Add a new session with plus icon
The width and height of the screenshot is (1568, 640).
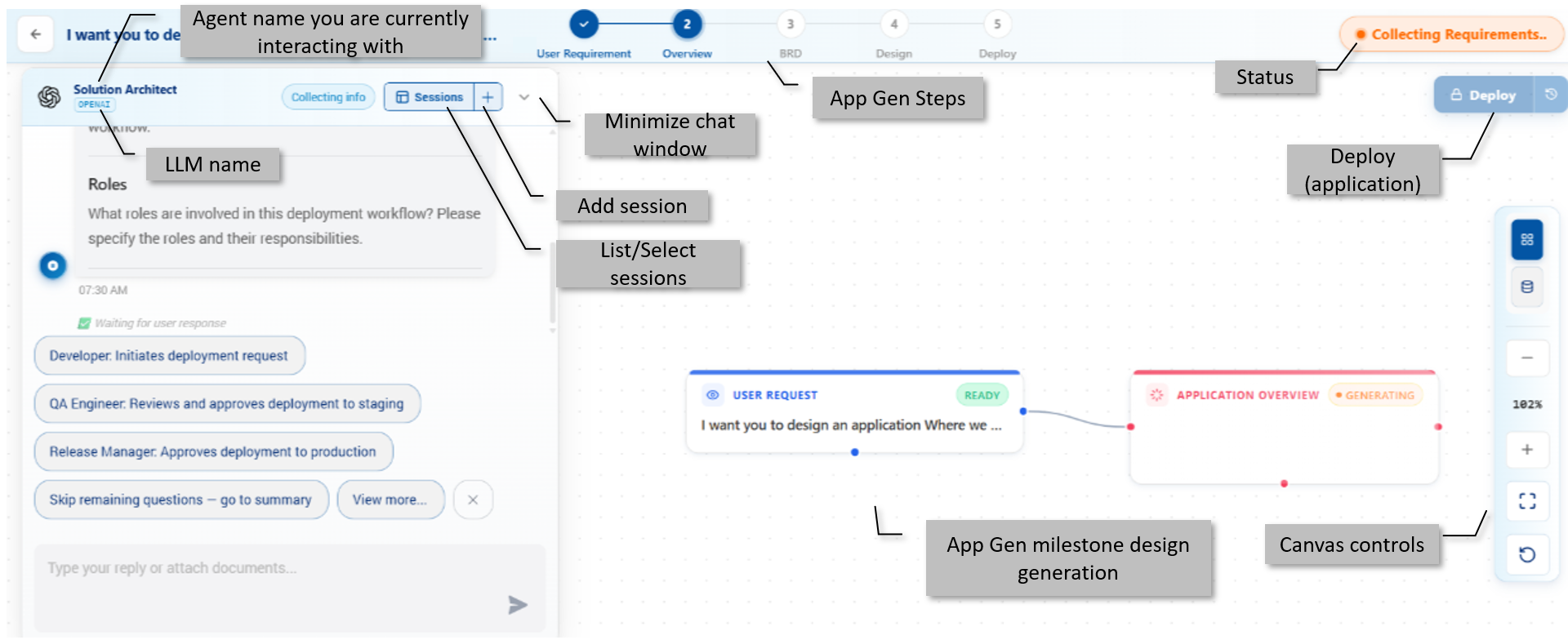coord(488,97)
